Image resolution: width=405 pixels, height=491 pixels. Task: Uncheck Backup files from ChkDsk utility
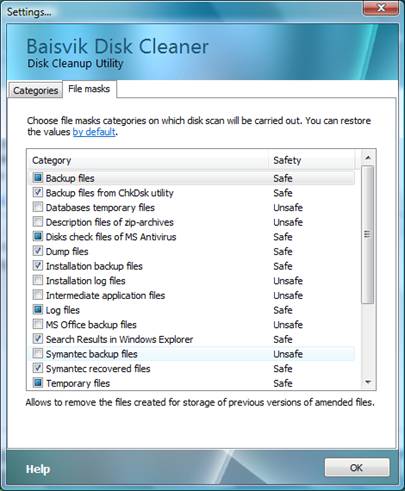click(38, 192)
